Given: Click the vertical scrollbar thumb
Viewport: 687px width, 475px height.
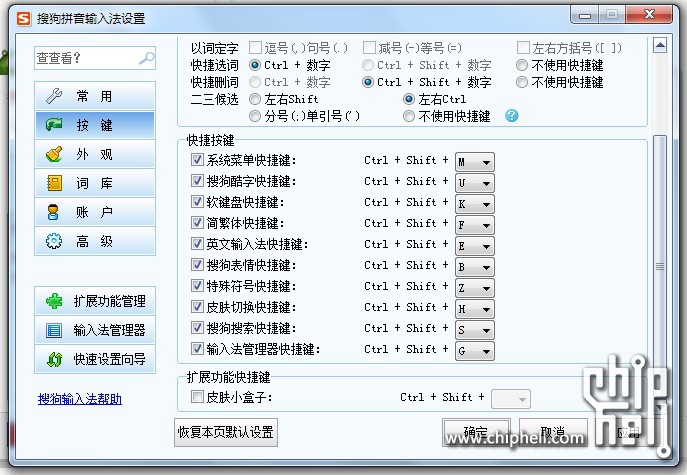Looking at the screenshot, I should coord(660,266).
